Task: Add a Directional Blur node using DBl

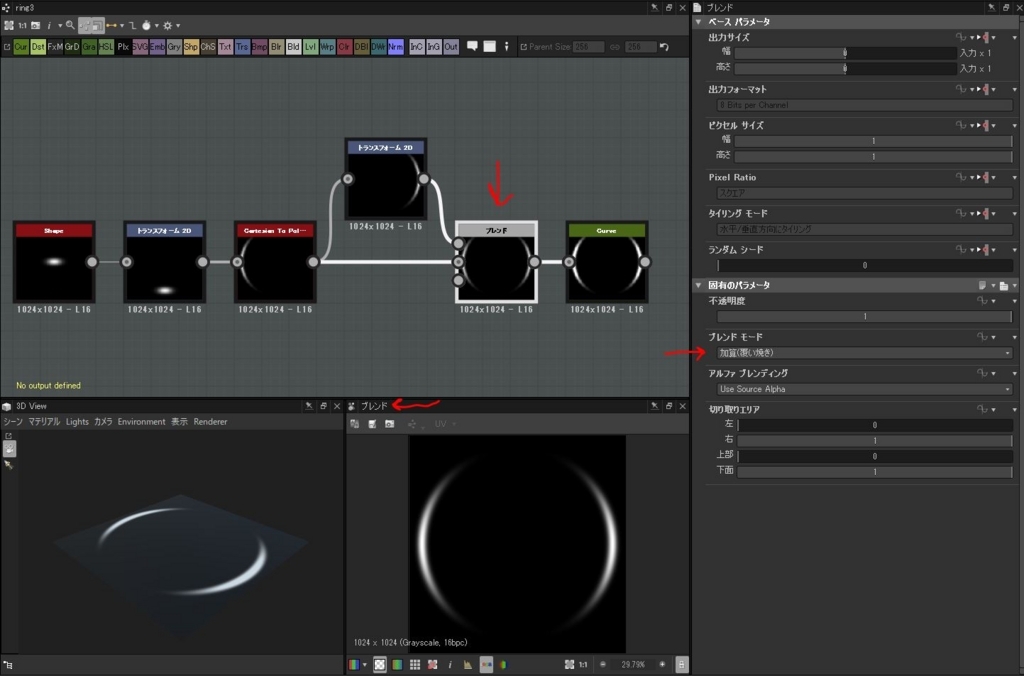Action: 361,47
